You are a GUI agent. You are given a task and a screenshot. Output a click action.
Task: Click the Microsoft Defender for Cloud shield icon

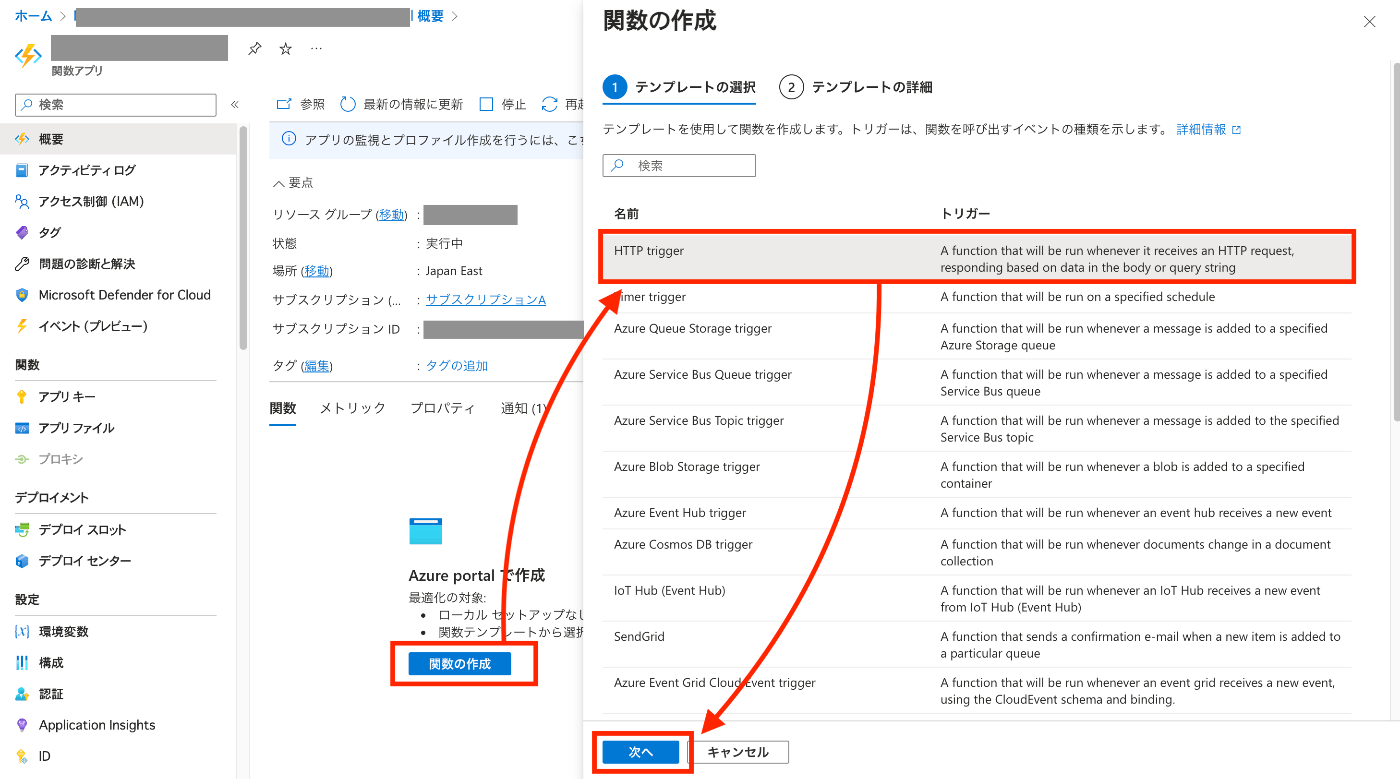pos(22,295)
